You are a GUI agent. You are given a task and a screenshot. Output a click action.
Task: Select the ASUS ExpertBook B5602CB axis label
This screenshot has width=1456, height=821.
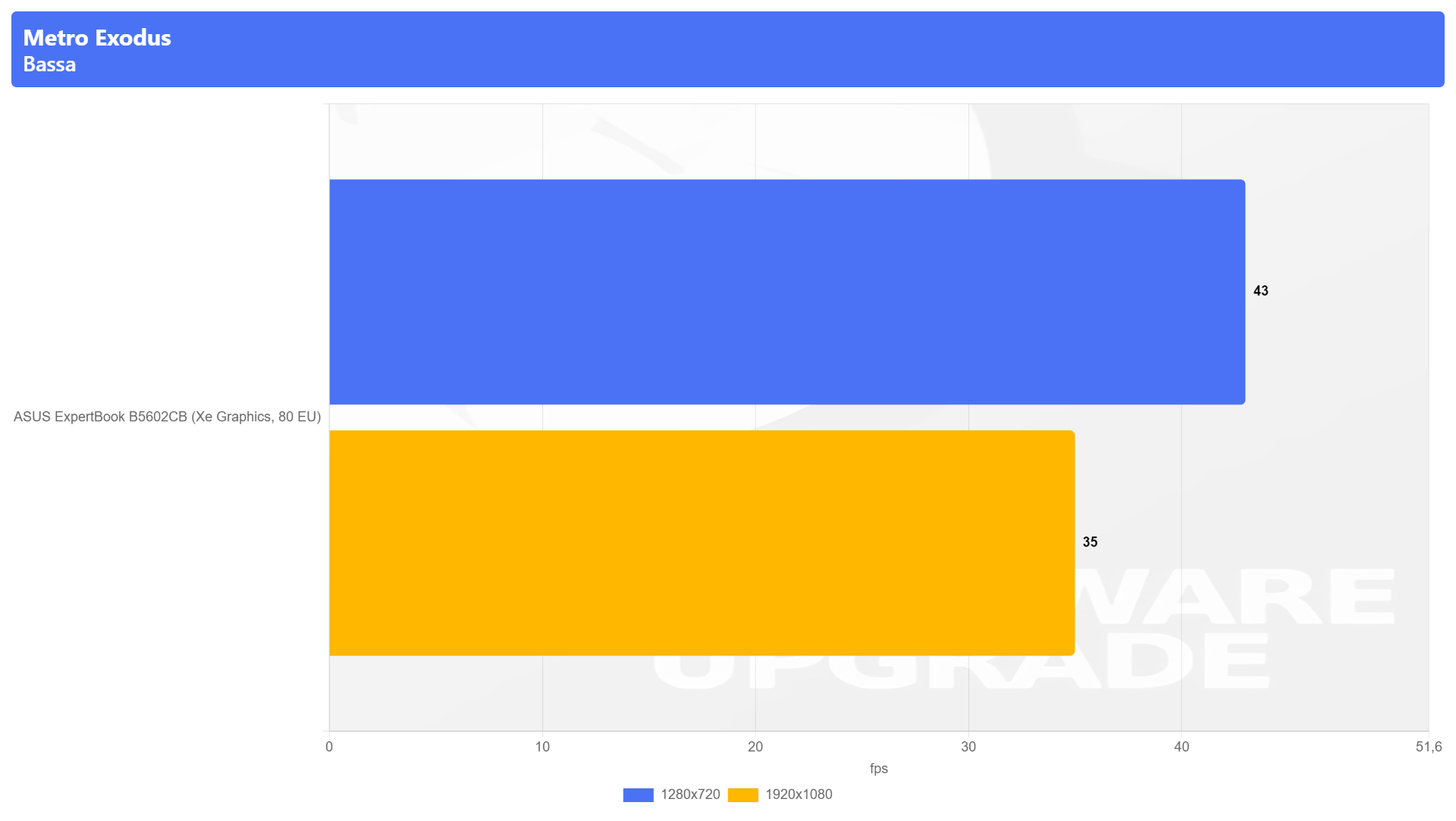(167, 417)
